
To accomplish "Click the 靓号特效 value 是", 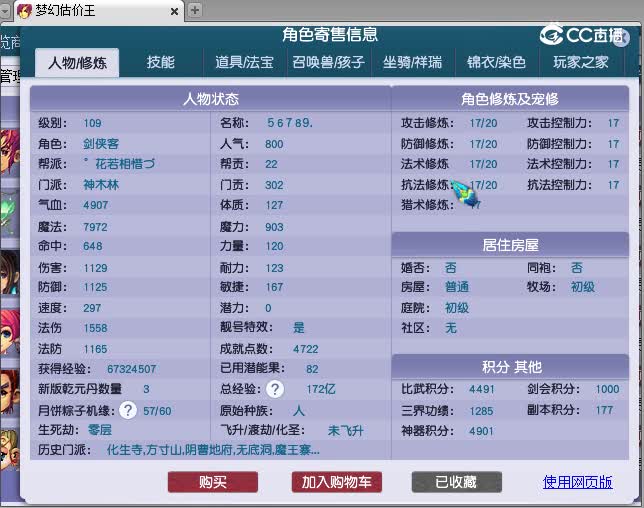I will coord(299,327).
